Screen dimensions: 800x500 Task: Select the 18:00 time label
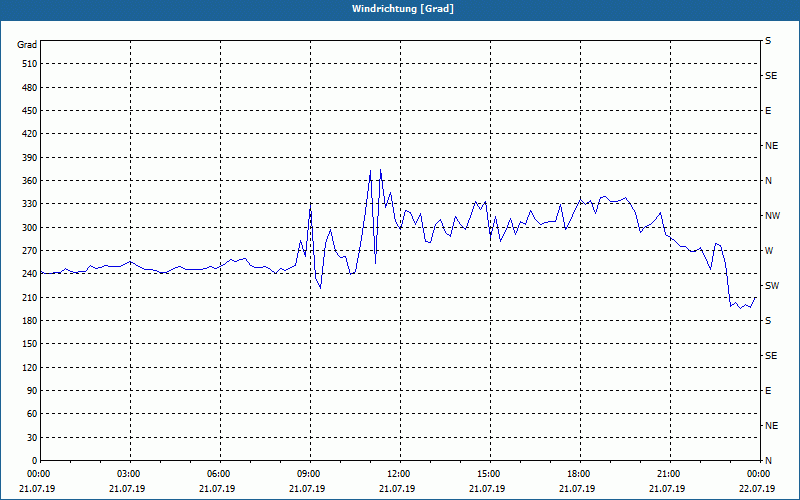[x=580, y=474]
